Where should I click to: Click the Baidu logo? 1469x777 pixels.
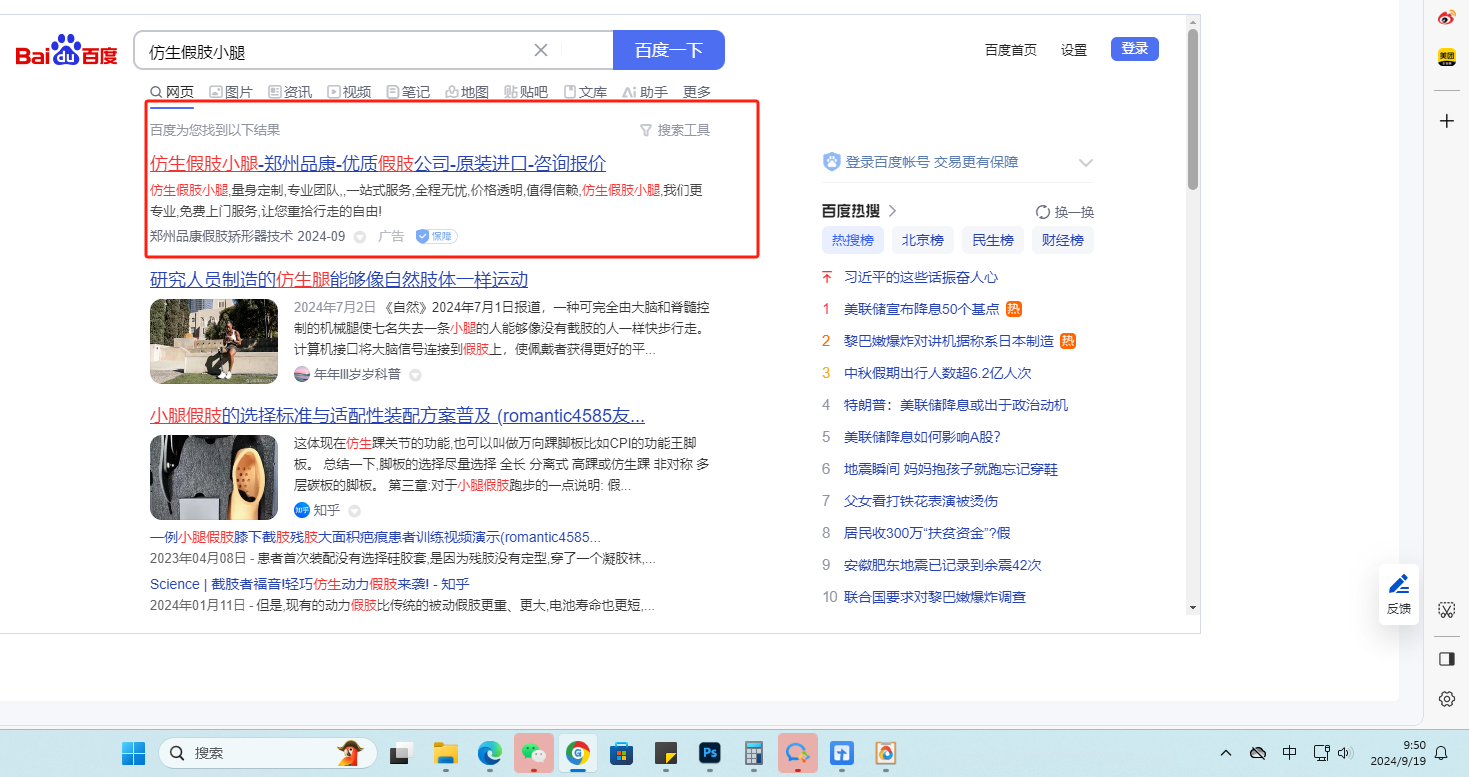click(66, 51)
